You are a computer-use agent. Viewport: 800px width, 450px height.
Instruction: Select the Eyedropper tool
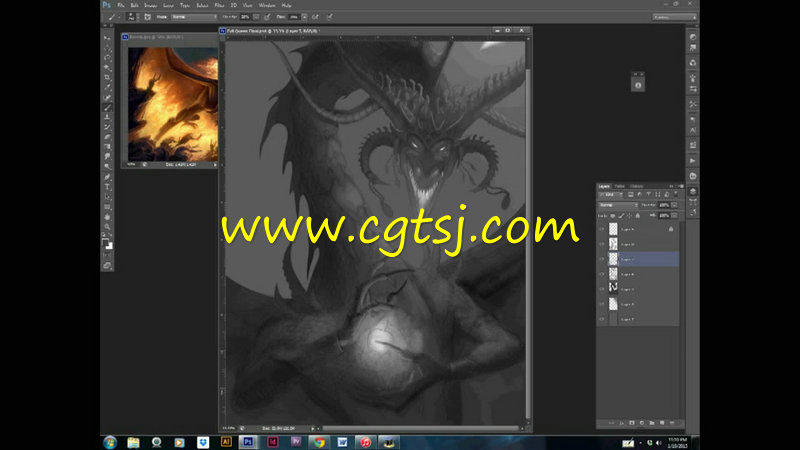pyautogui.click(x=107, y=87)
